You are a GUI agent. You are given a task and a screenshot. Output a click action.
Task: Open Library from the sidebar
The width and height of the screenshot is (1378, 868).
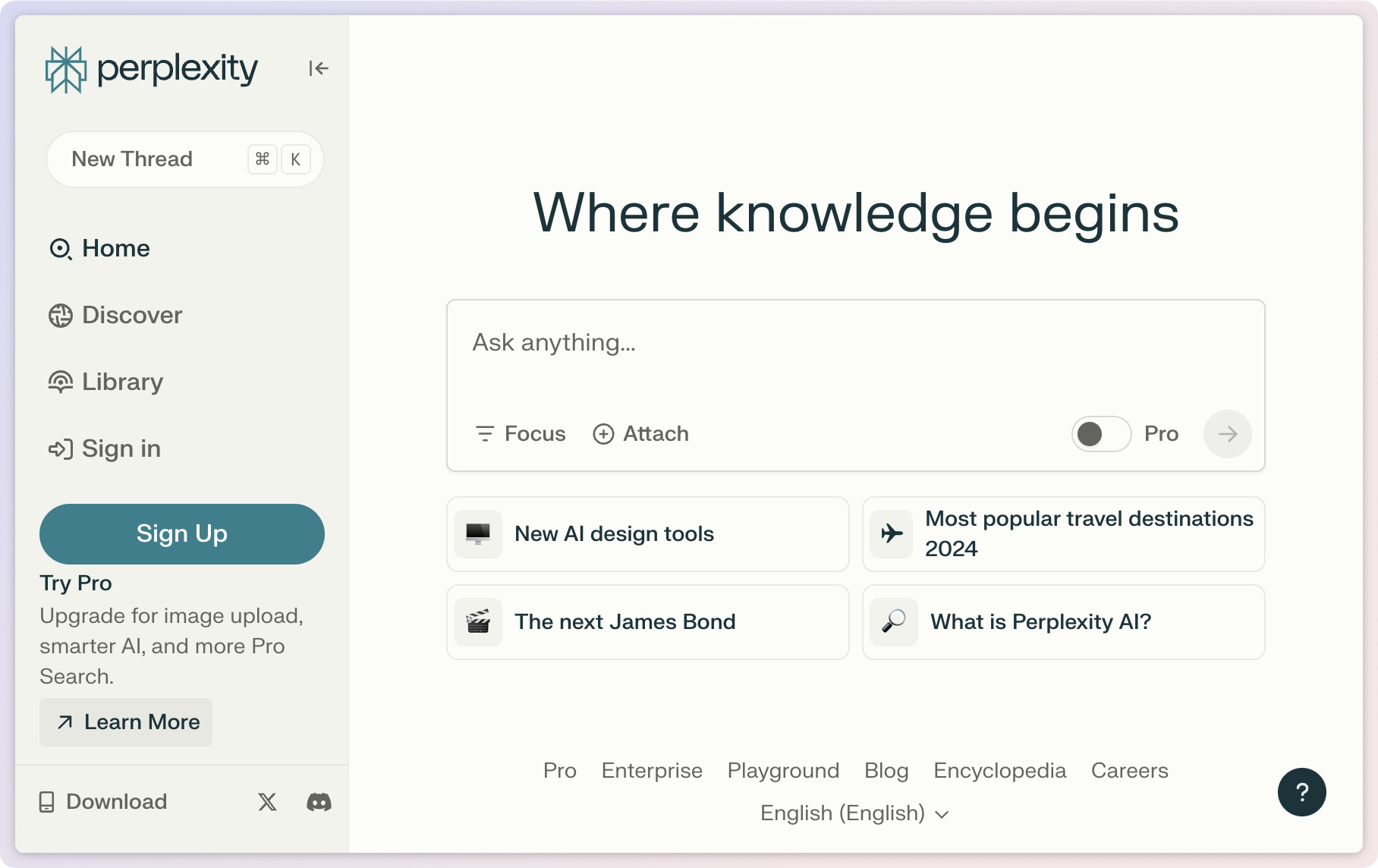[x=106, y=382]
